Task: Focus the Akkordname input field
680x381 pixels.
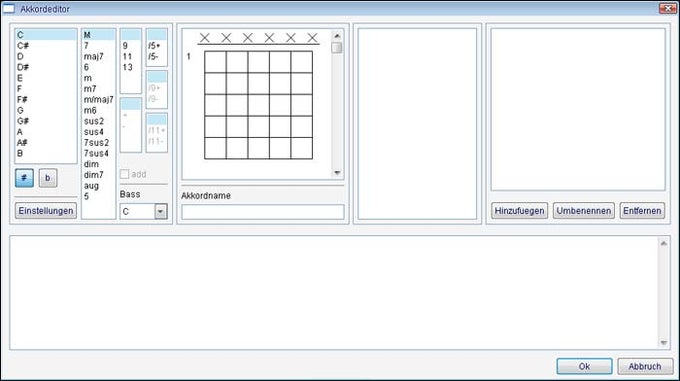Action: tap(263, 212)
